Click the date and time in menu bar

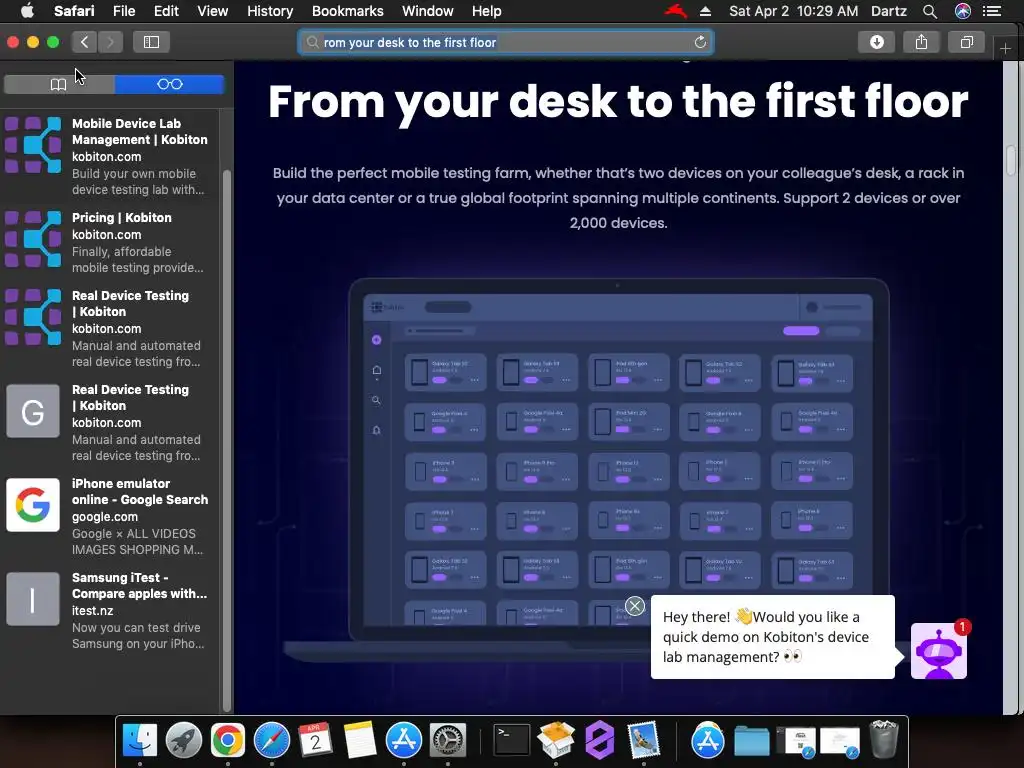click(793, 11)
